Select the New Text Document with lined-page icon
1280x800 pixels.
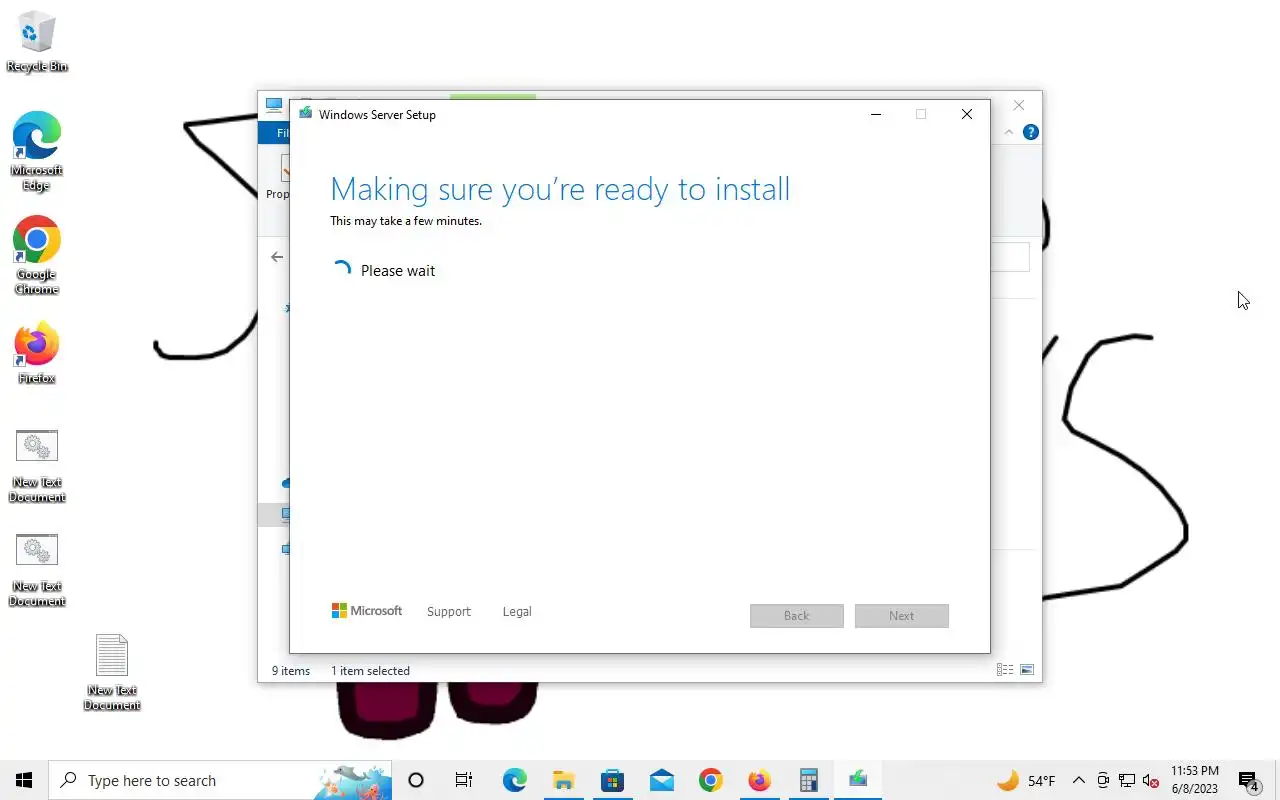point(112,672)
